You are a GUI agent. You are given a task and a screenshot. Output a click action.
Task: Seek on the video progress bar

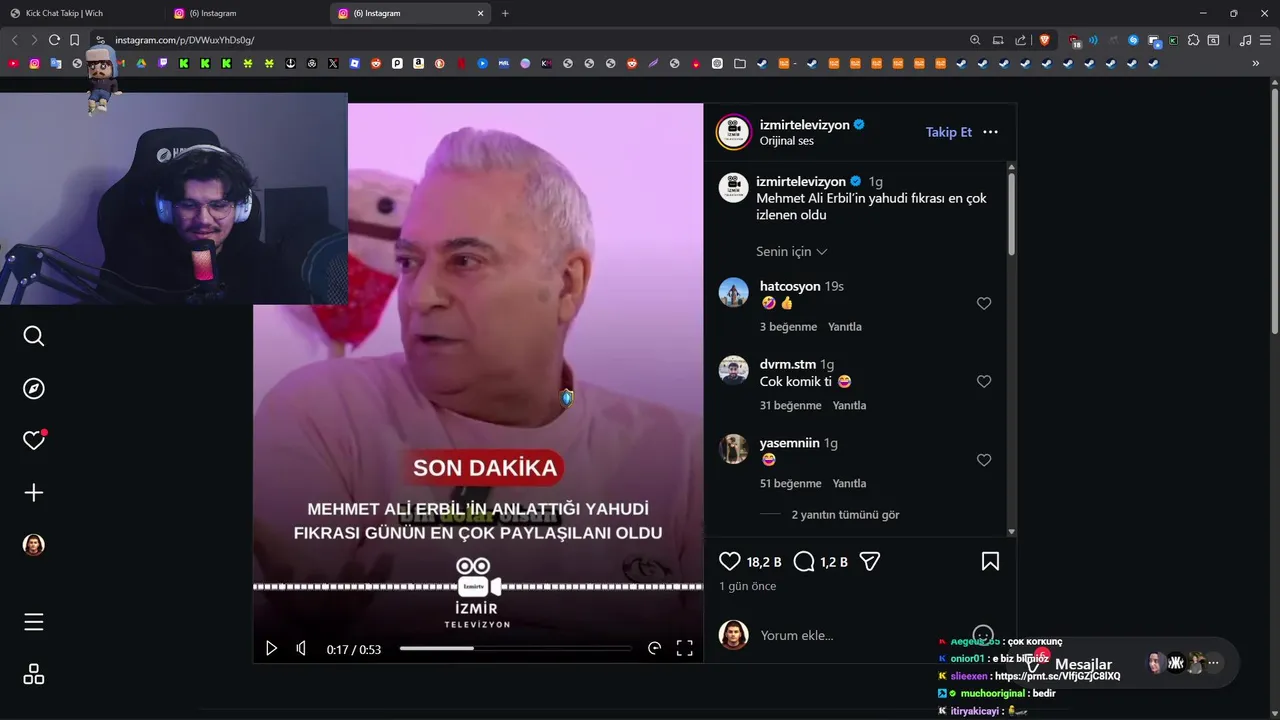click(516, 648)
